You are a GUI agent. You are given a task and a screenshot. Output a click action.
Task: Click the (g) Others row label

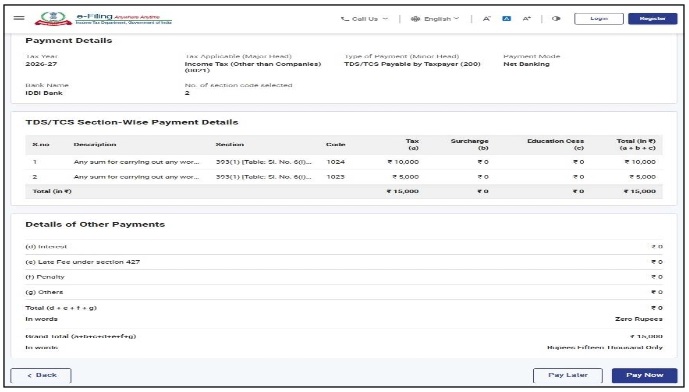pos(44,292)
